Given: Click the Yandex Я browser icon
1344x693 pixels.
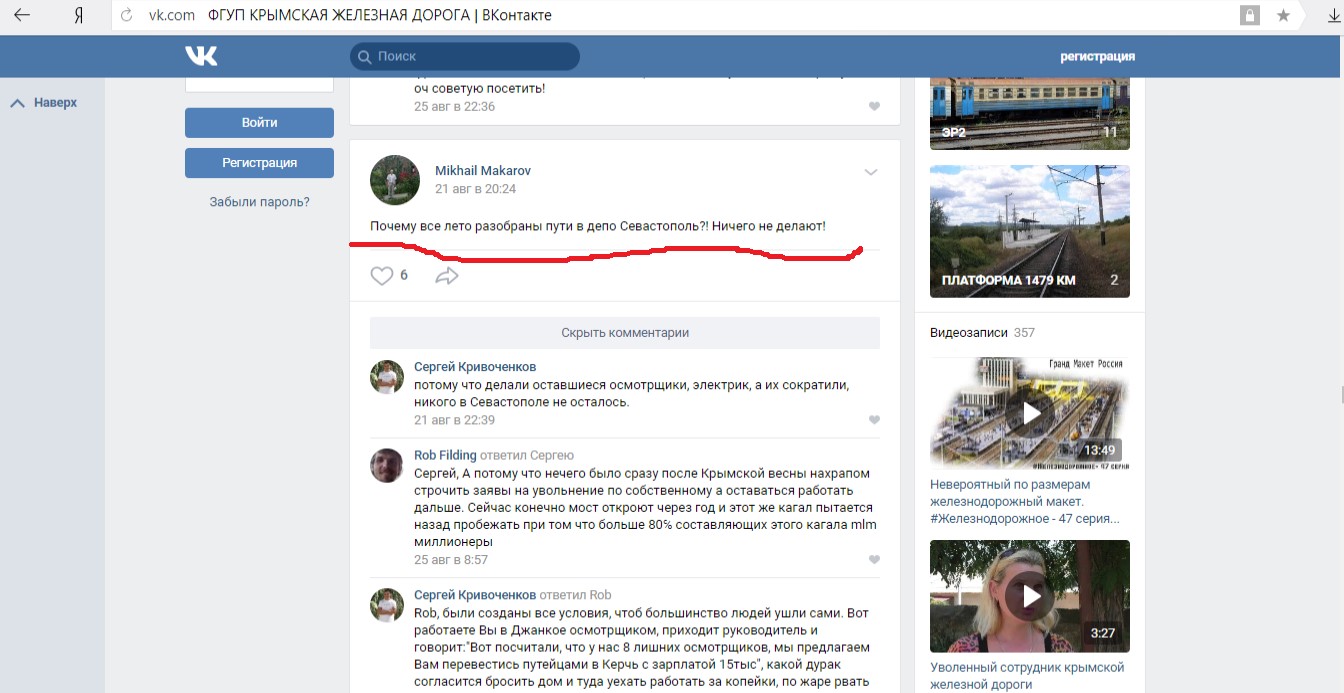Looking at the screenshot, I should [x=78, y=15].
